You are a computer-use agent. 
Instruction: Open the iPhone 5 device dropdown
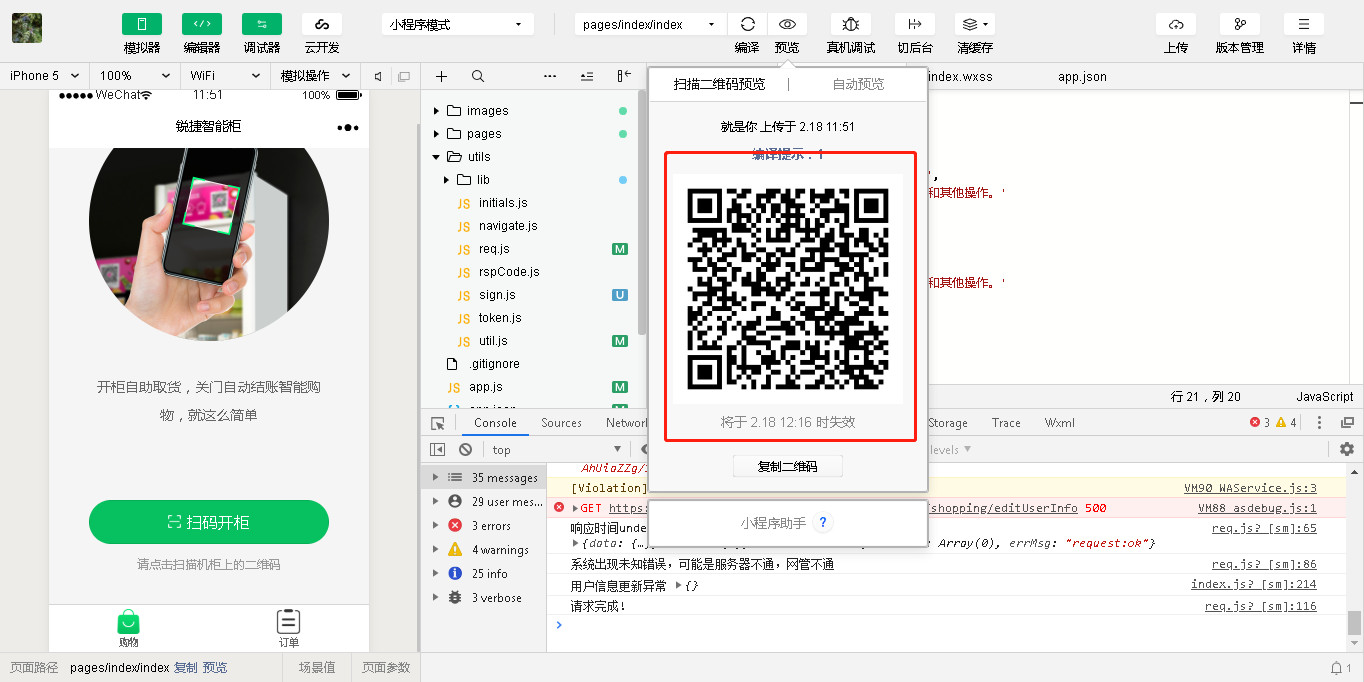click(x=45, y=75)
